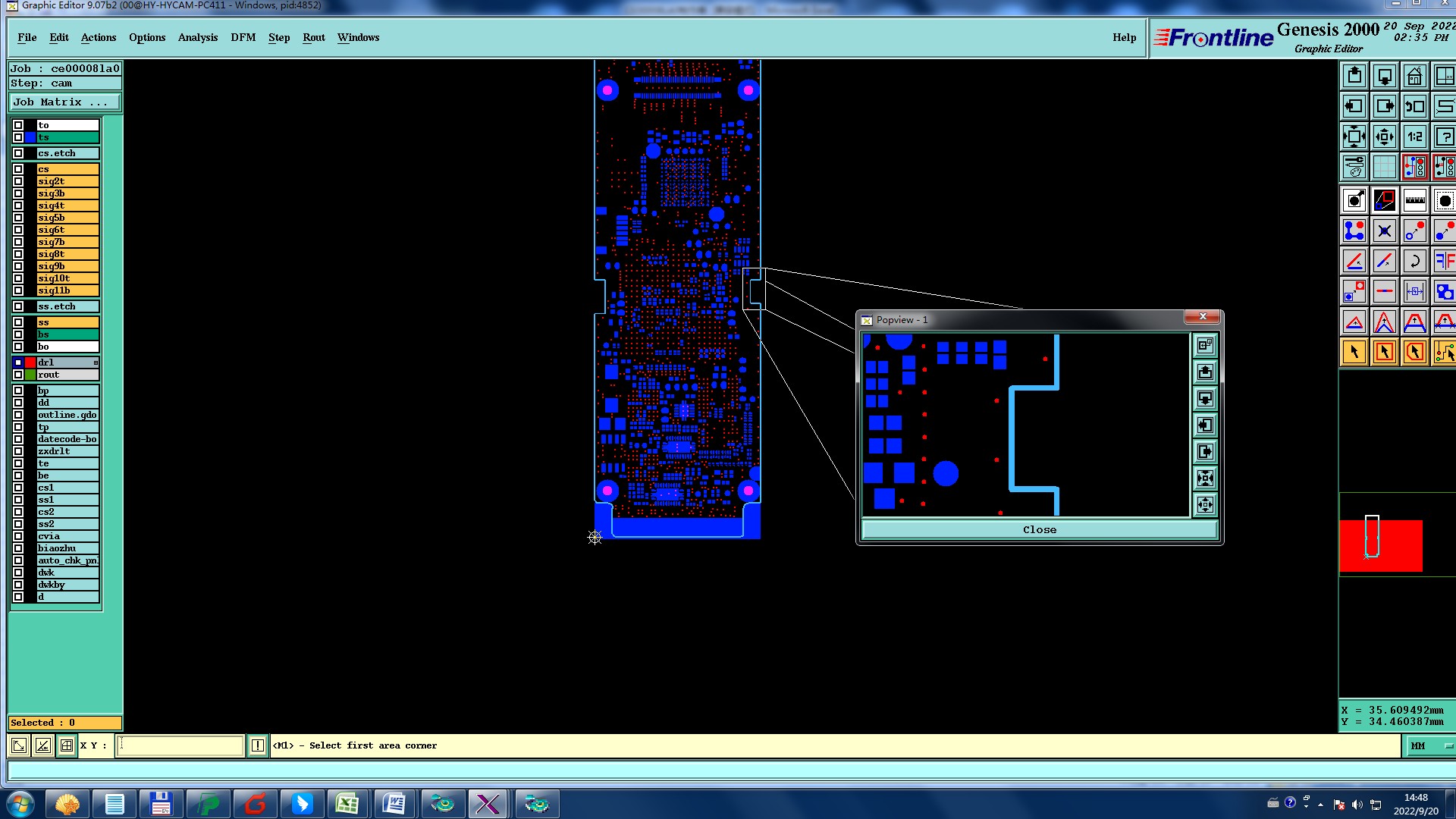Enable the outline.gdo layer checkbox

(18, 415)
